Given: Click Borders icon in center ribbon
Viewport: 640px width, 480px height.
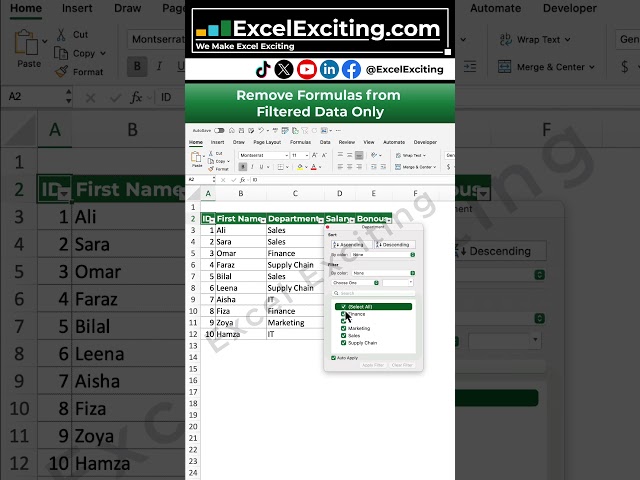Looking at the screenshot, I should (x=280, y=167).
